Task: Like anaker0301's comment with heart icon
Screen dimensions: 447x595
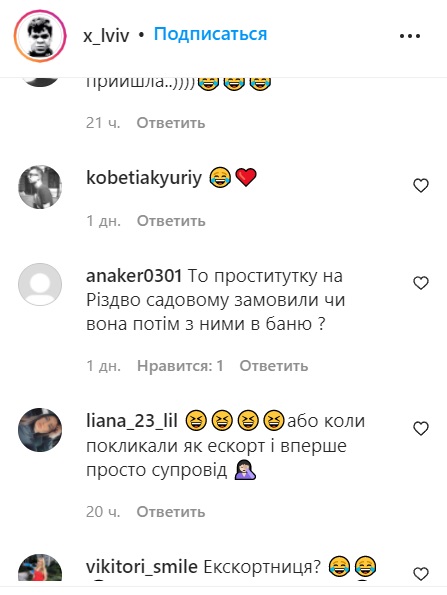Action: tap(420, 283)
